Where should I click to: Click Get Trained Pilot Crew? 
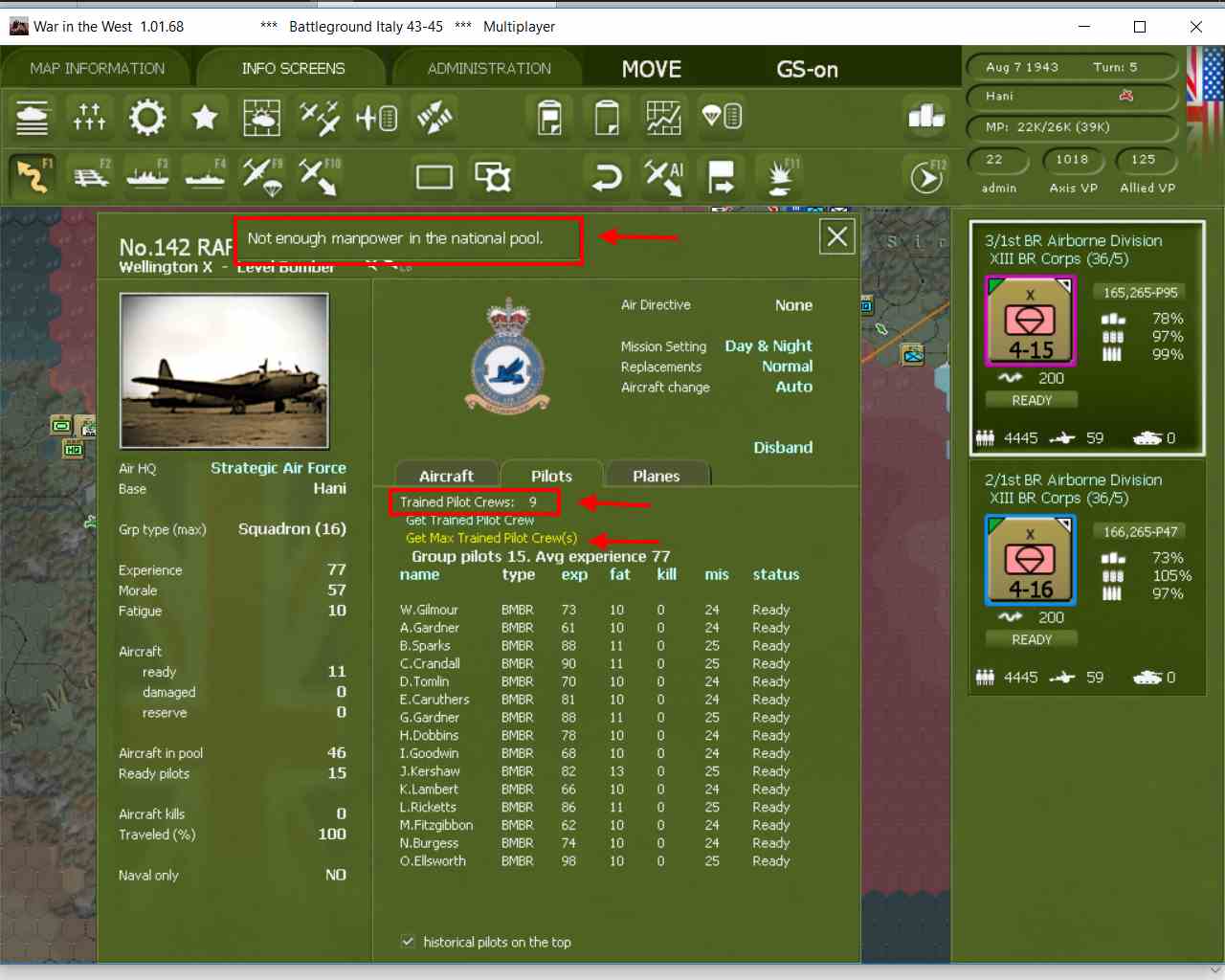(470, 520)
